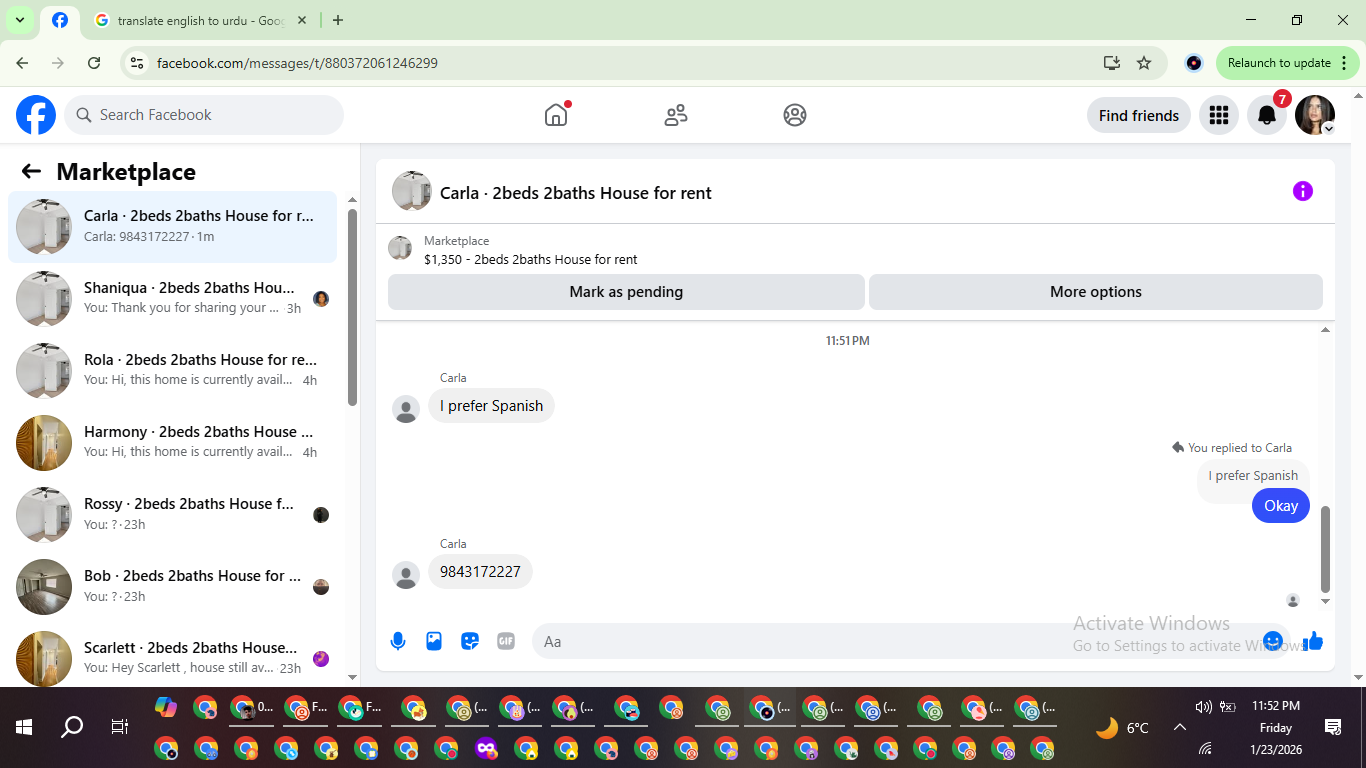1366x768 pixels.
Task: Open the clock showing 11:52 PM
Action: [x=1276, y=706]
